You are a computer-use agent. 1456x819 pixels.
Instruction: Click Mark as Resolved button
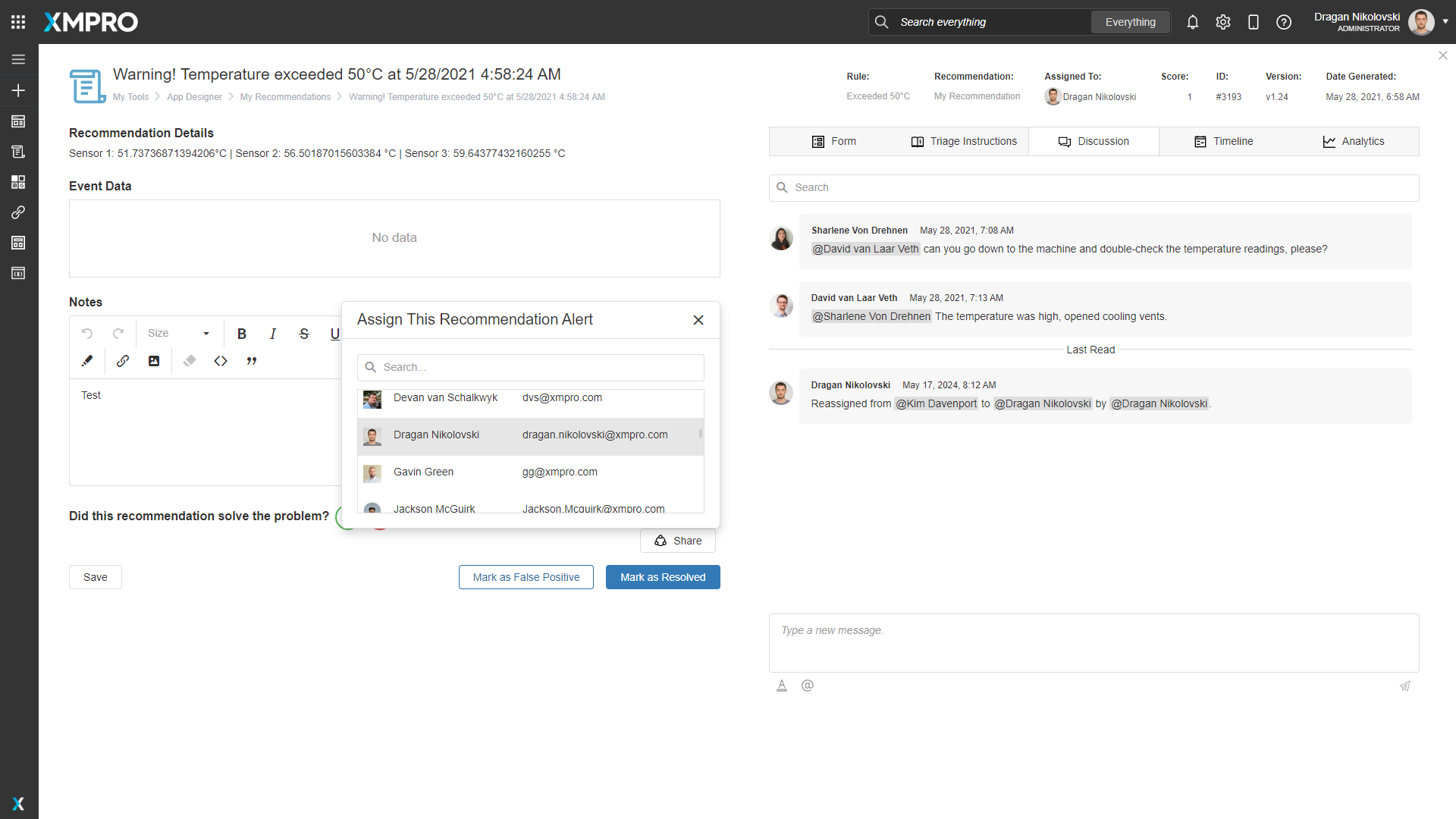pyautogui.click(x=663, y=577)
